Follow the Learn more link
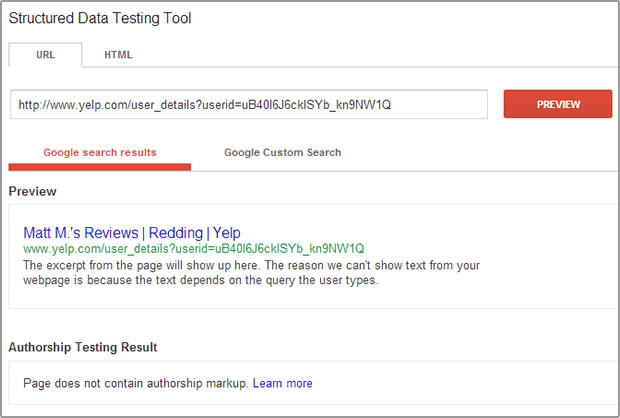 282,383
